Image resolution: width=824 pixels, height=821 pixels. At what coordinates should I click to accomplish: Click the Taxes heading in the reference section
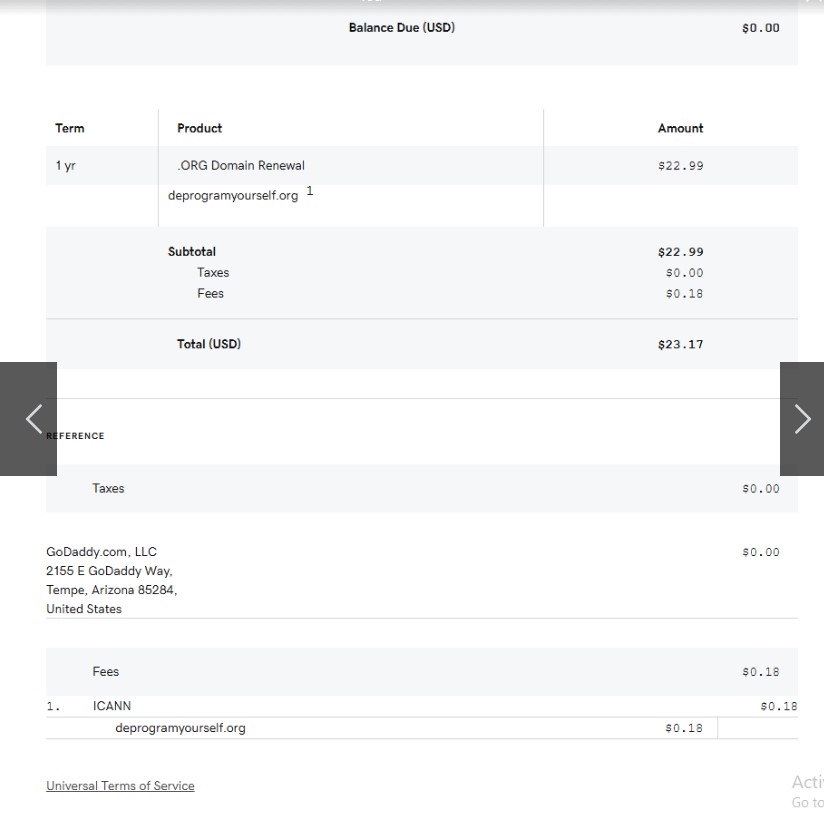click(108, 489)
